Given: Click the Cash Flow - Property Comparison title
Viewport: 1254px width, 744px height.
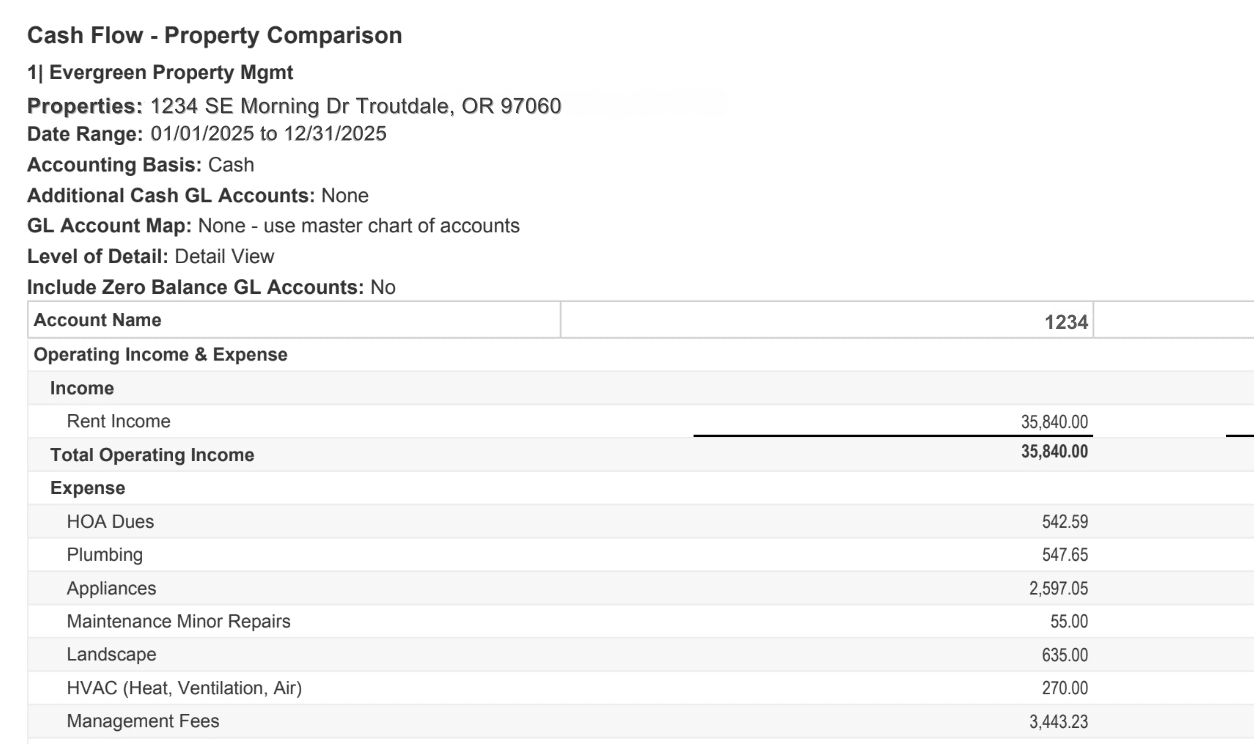Looking at the screenshot, I should coord(214,37).
